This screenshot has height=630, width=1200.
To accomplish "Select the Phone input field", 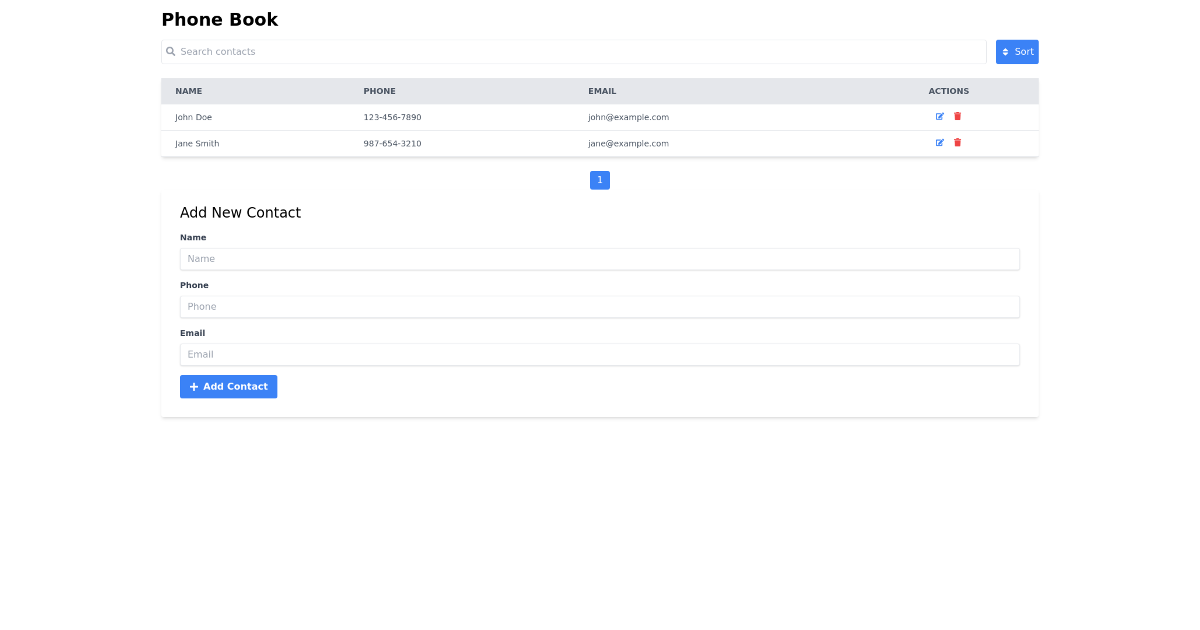I will [x=600, y=306].
